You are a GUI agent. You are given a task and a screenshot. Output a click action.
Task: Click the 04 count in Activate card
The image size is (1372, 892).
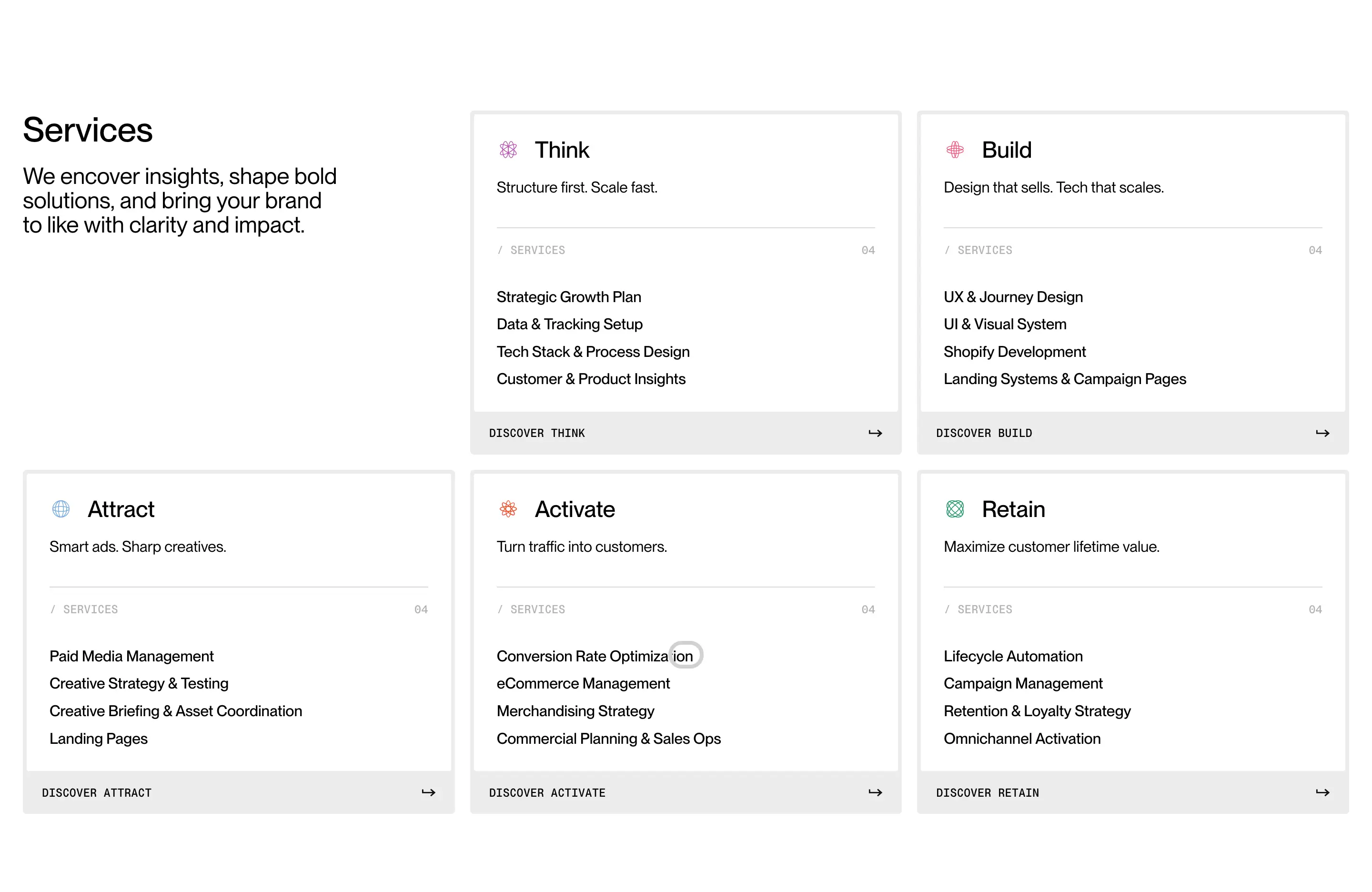click(x=868, y=609)
